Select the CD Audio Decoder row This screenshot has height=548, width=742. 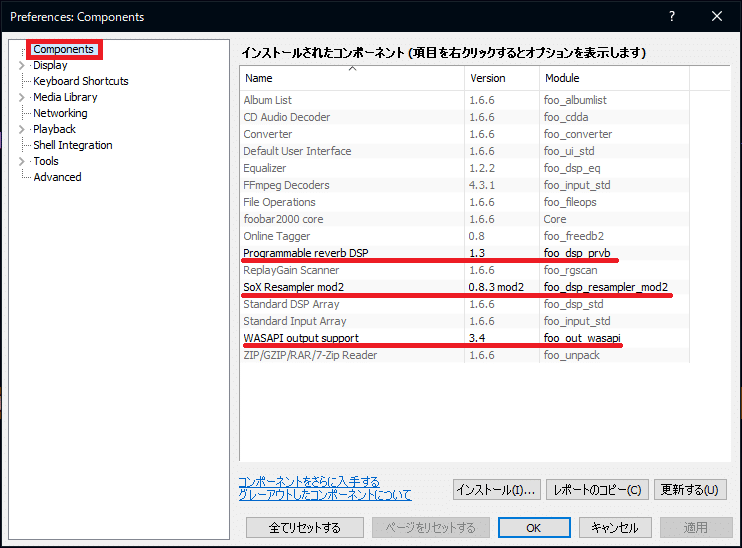[465, 117]
